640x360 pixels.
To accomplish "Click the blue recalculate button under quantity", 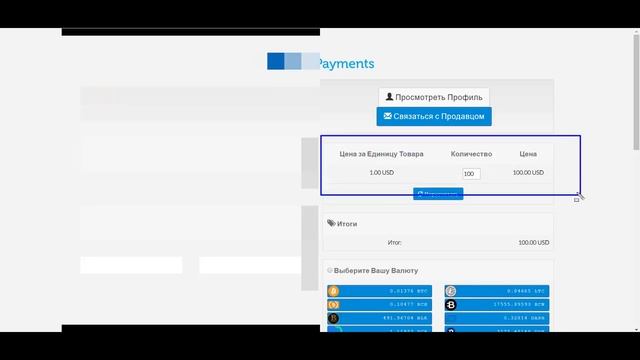I will 438,194.
